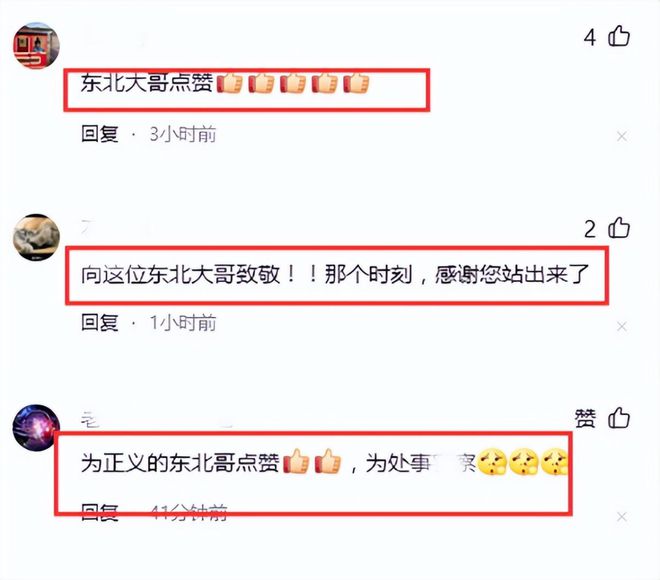Click the 1小时前 timestamp
Image resolution: width=660 pixels, height=580 pixels.
tap(183, 323)
